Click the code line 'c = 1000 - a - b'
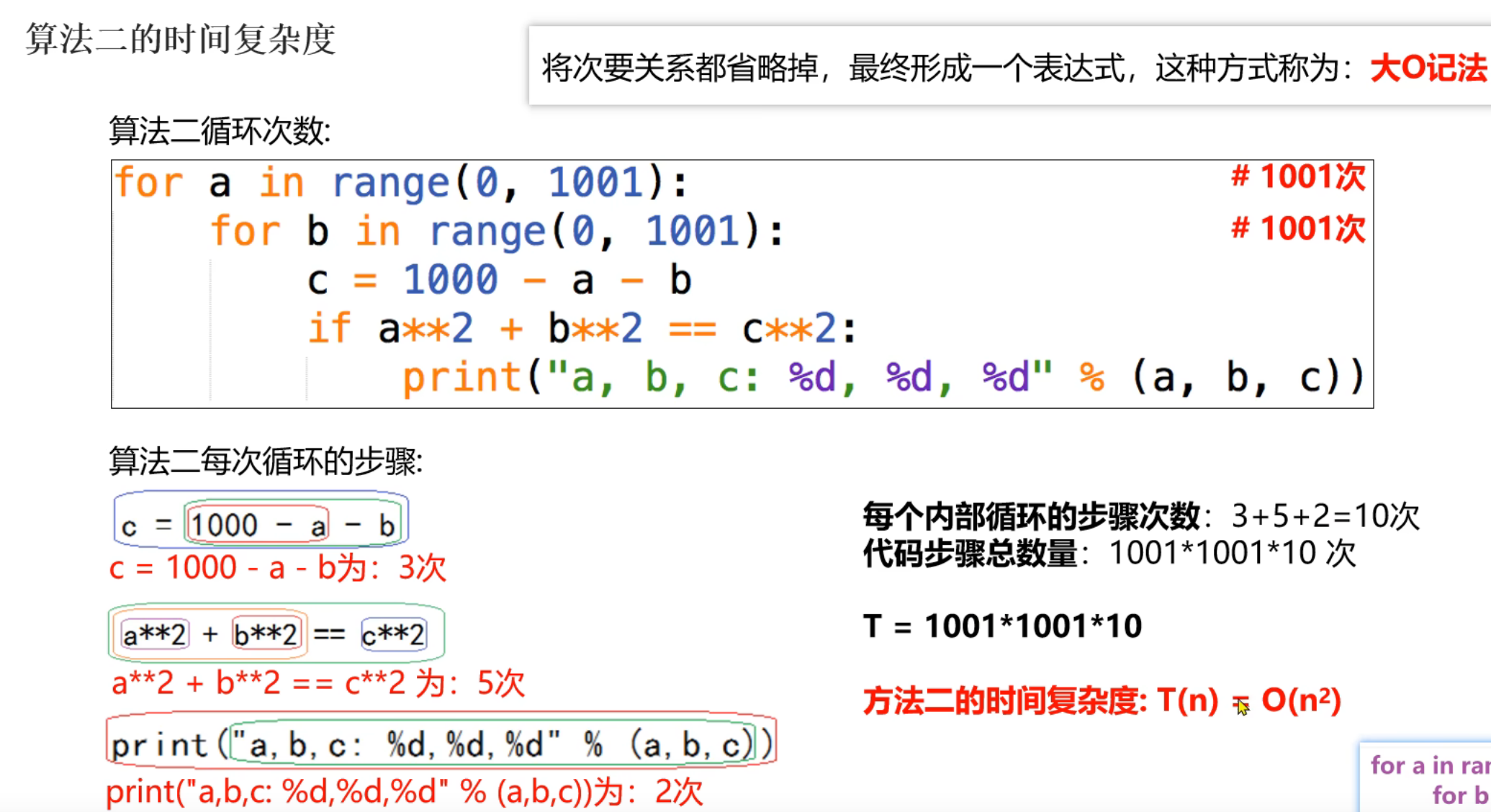This screenshot has width=1491, height=812. tap(498, 280)
